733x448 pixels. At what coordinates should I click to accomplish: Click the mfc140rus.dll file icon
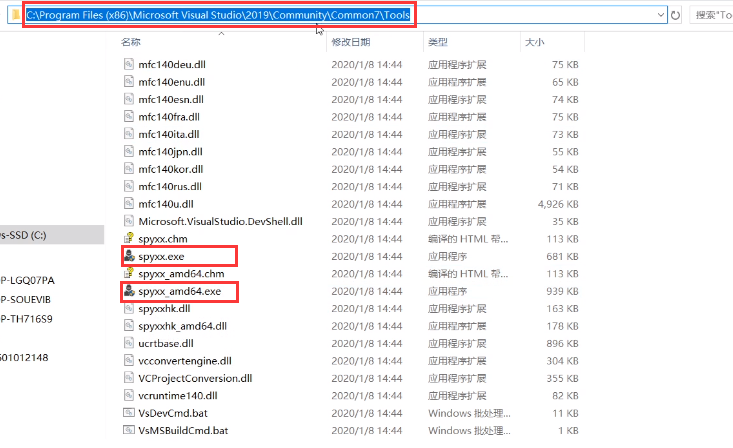129,186
